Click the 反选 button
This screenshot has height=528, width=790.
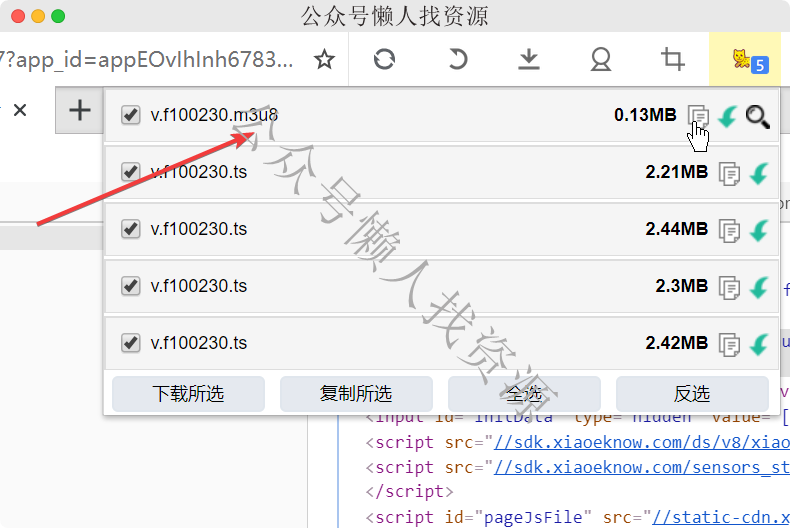pyautogui.click(x=692, y=393)
